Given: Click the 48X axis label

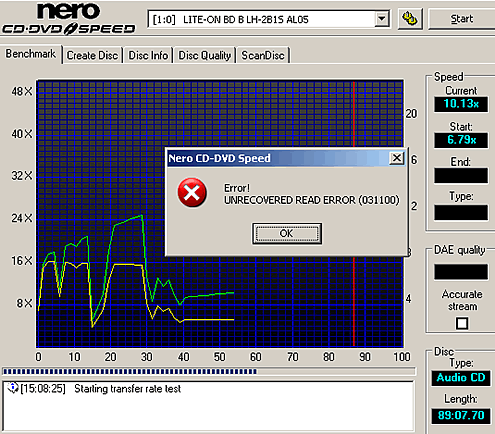Looking at the screenshot, I should point(22,91).
